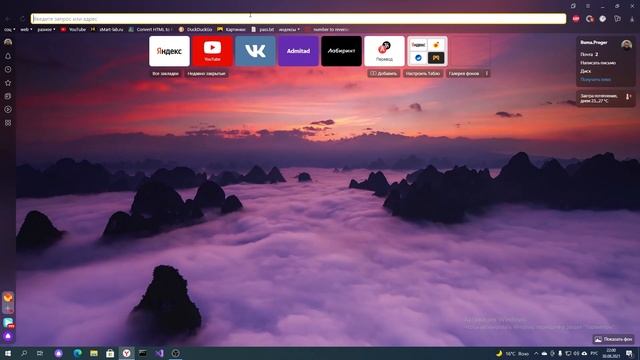
Task: Click the tab manager icon in the title bar
Action: tap(573, 6)
